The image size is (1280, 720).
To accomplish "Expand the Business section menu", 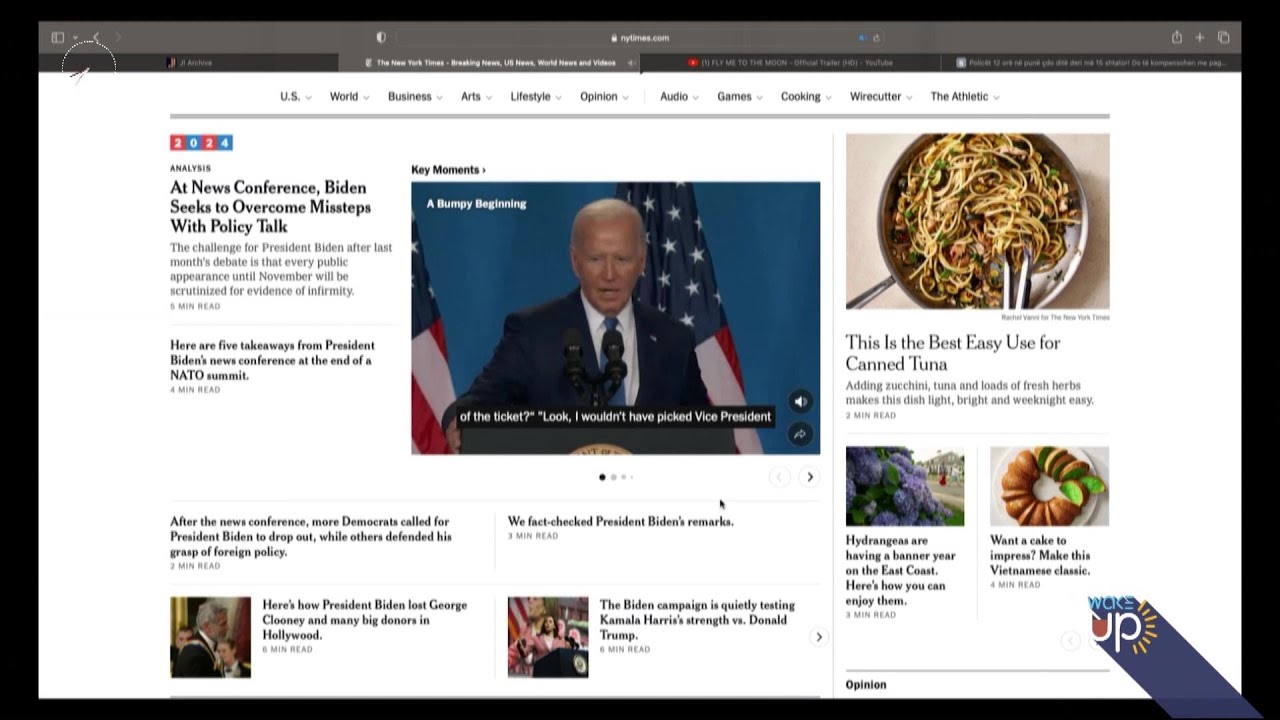I will (x=415, y=97).
